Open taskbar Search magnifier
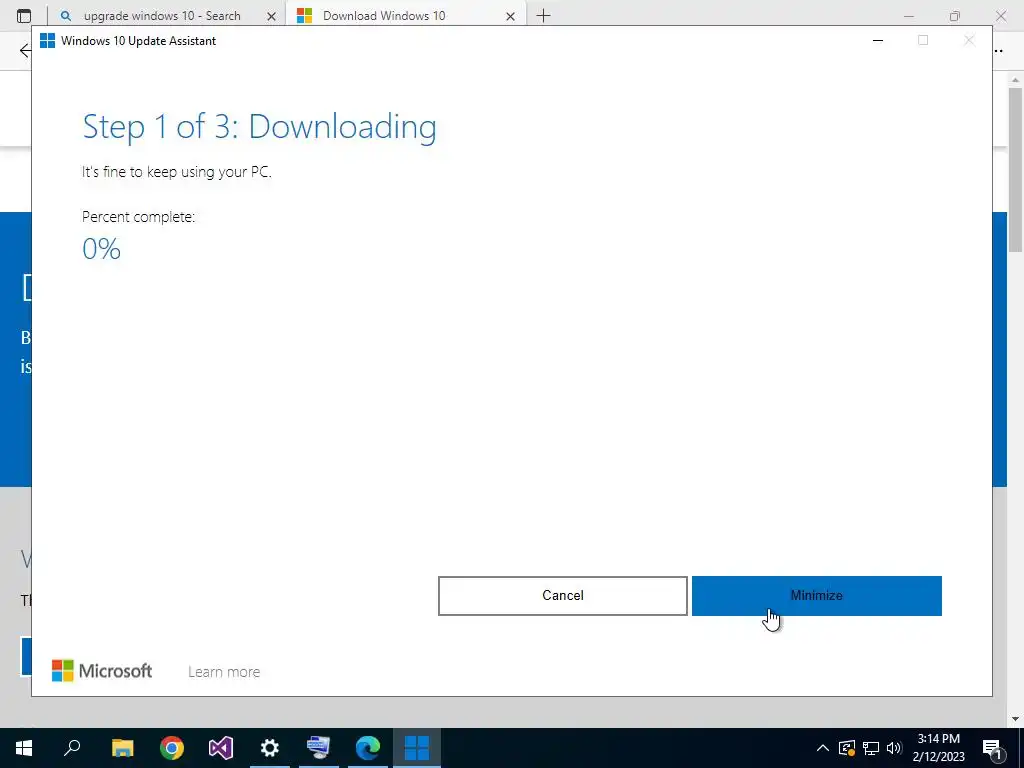This screenshot has height=768, width=1024. [x=72, y=748]
